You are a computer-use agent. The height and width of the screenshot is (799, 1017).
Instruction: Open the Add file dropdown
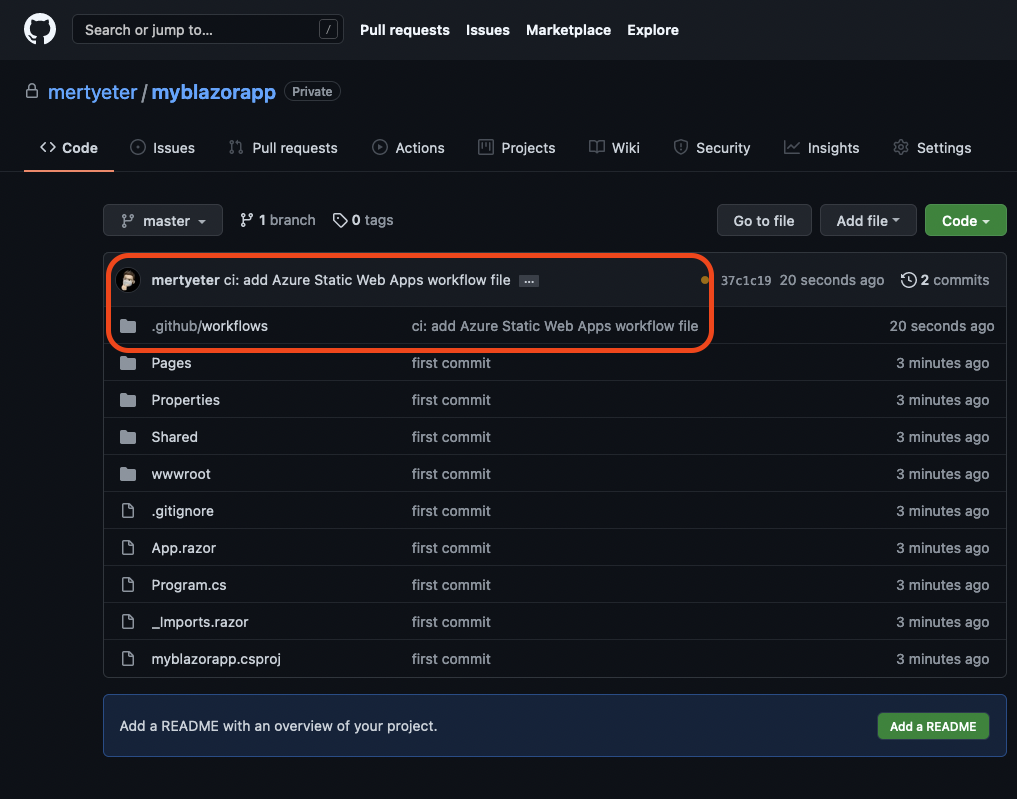pos(867,221)
